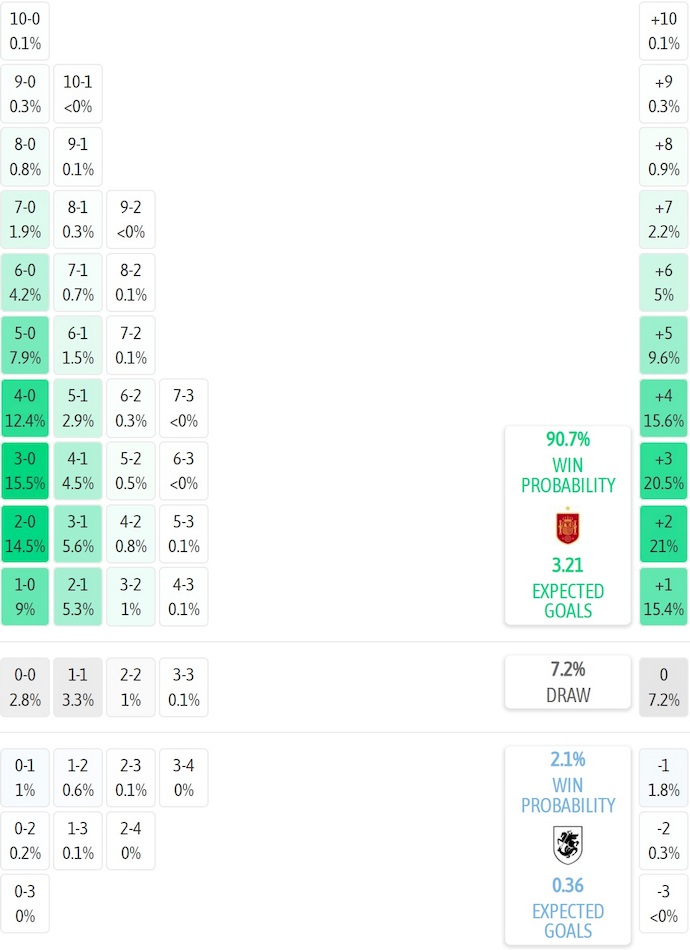Select the 0 margin draw cell
Viewport: 690px width, 950px height.
663,687
